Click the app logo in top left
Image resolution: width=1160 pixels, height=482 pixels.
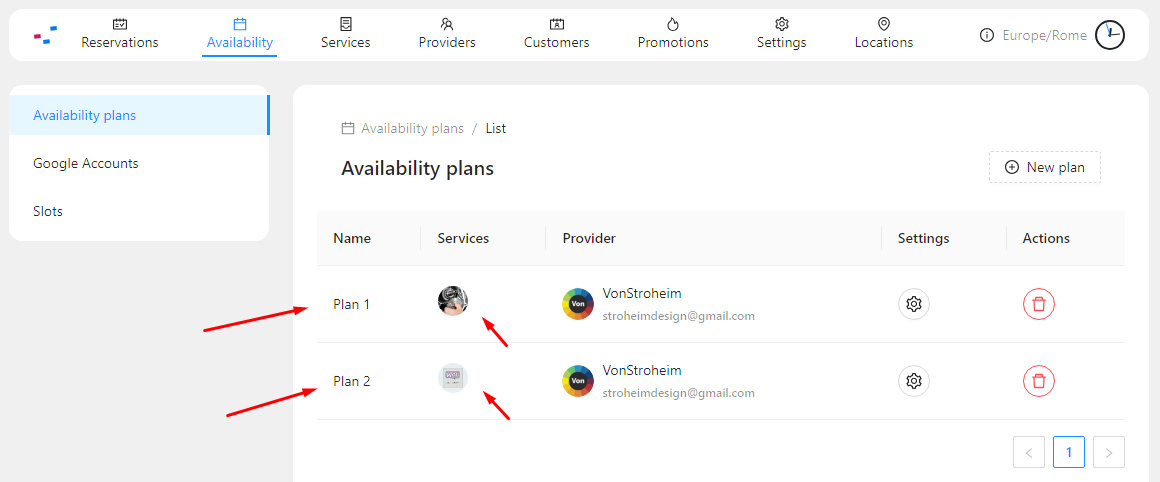(45, 35)
